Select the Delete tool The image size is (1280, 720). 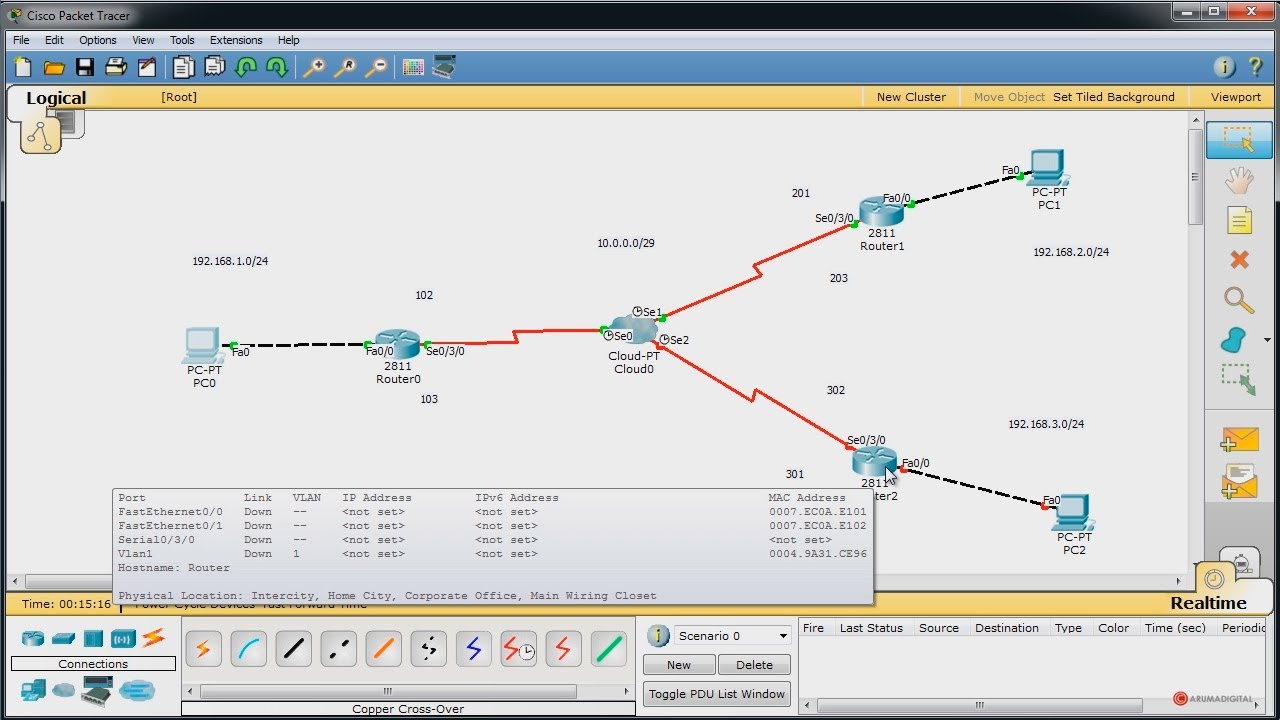pos(1239,260)
